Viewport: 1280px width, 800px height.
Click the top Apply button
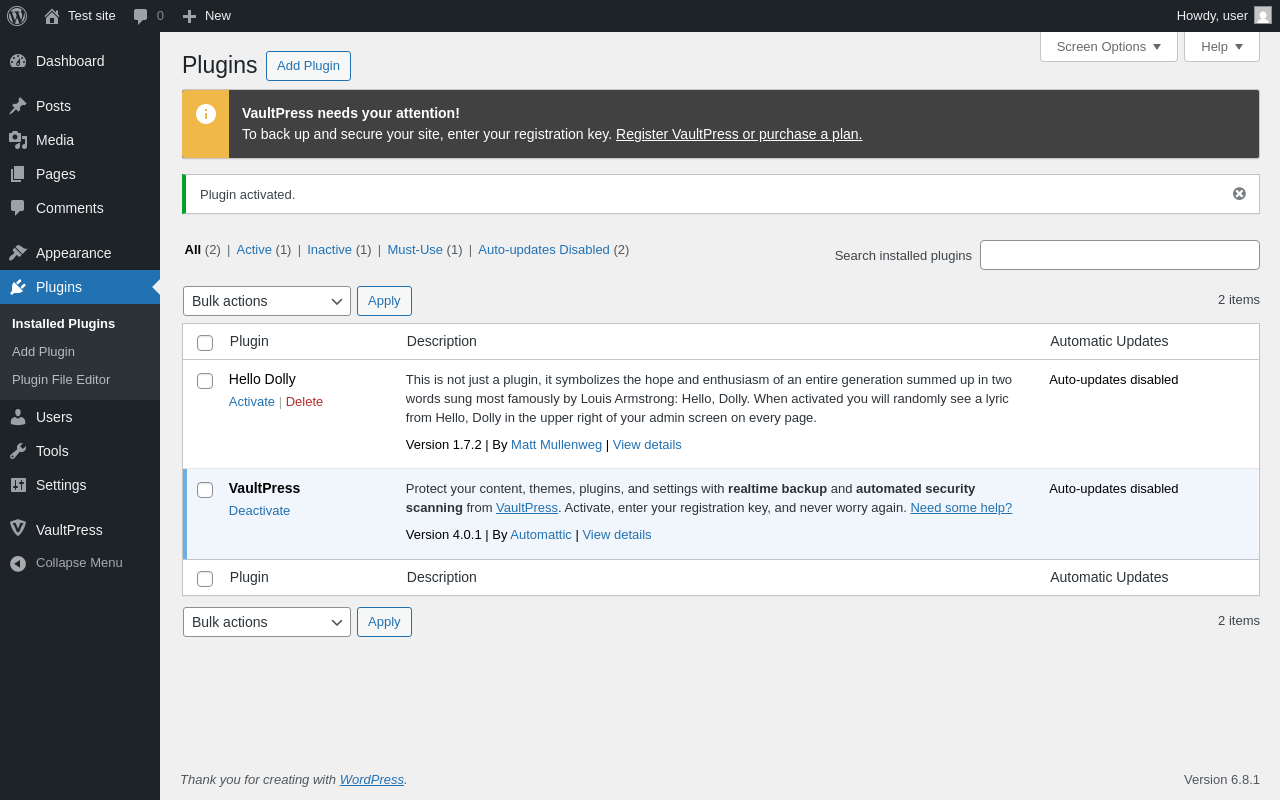384,301
